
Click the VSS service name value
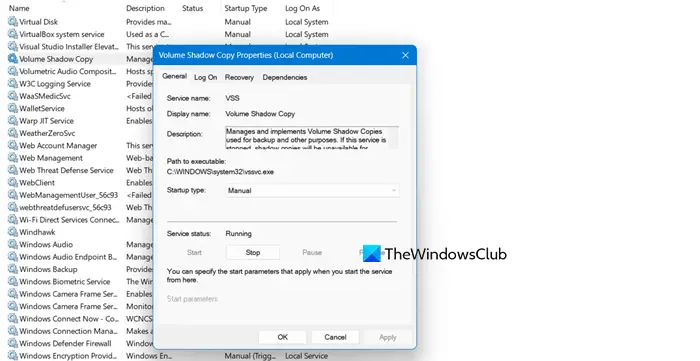click(x=232, y=98)
